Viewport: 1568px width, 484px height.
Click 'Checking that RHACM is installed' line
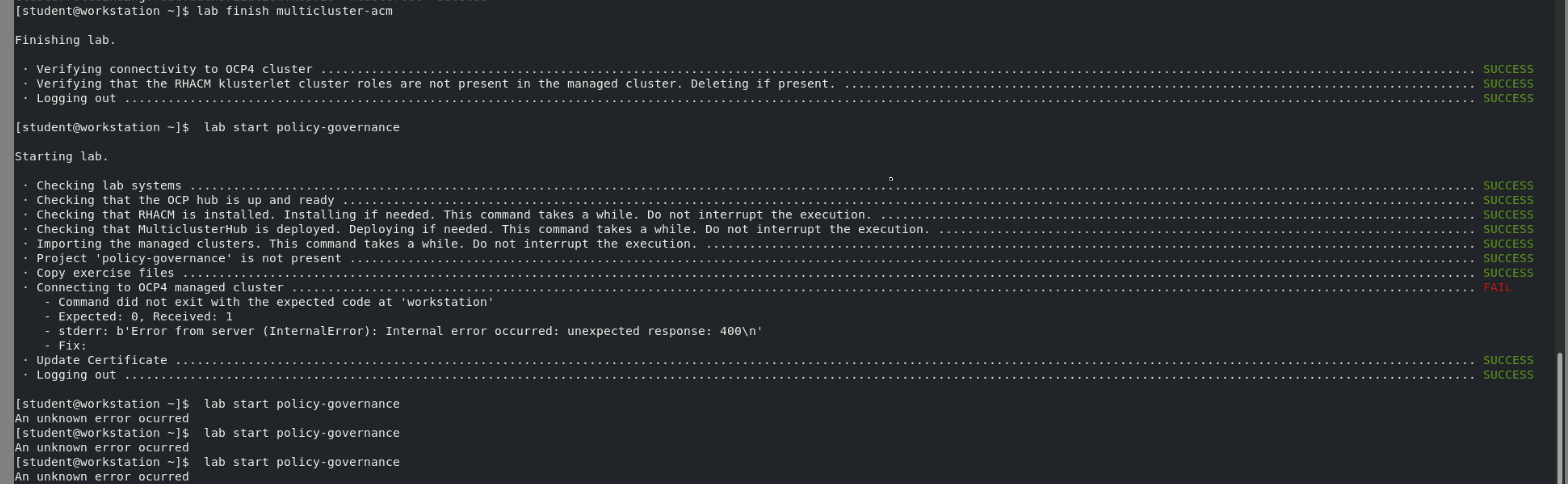coord(453,215)
